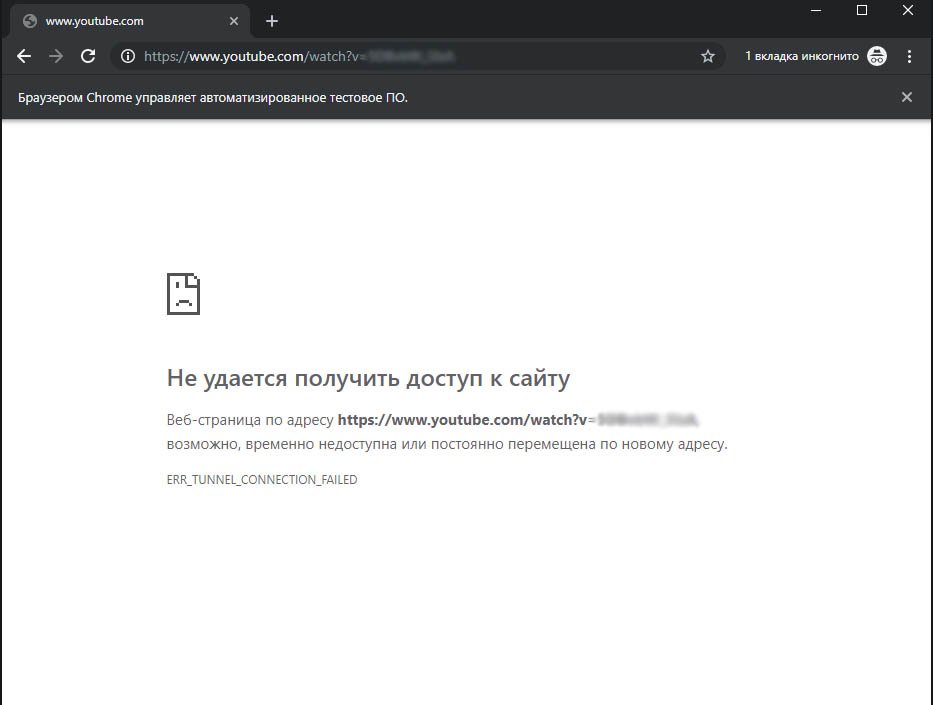Open the Chrome three-dot menu
Image resolution: width=933 pixels, height=705 pixels.
[x=909, y=57]
